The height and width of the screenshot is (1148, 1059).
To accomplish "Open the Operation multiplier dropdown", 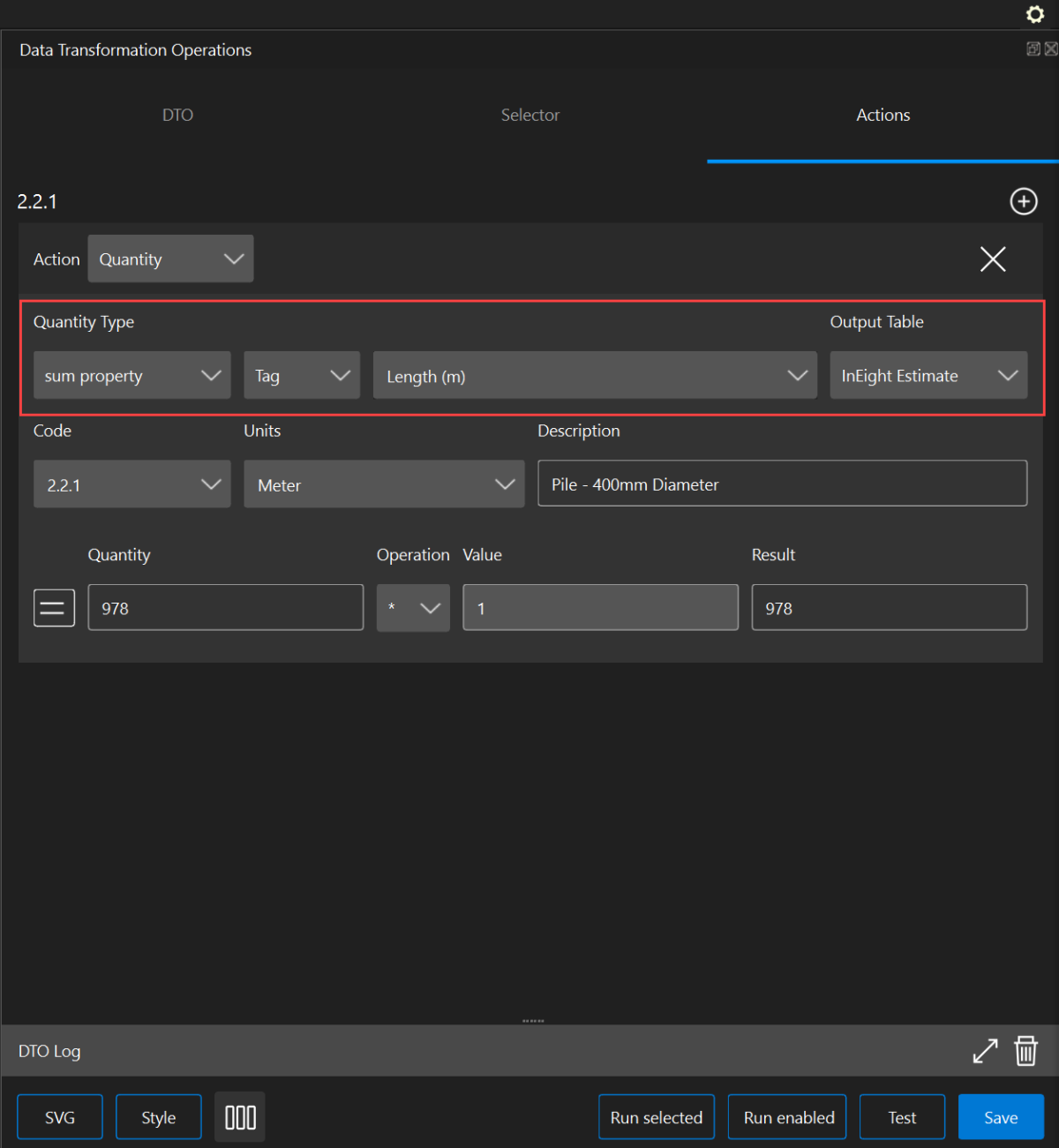I will (413, 608).
